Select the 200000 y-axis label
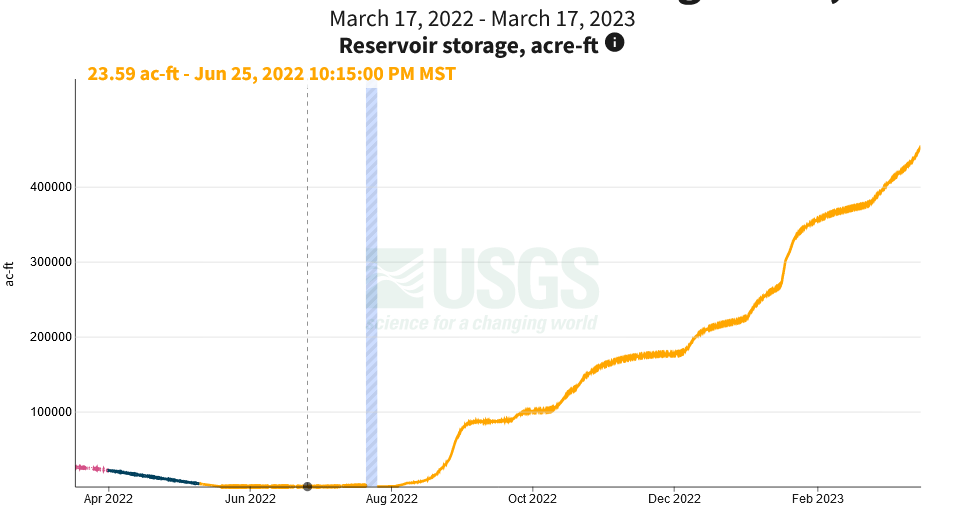This screenshot has height=518, width=964. coord(45,337)
